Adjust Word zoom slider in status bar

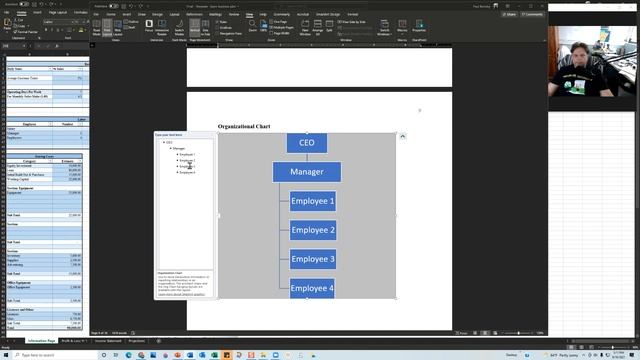tap(518, 333)
